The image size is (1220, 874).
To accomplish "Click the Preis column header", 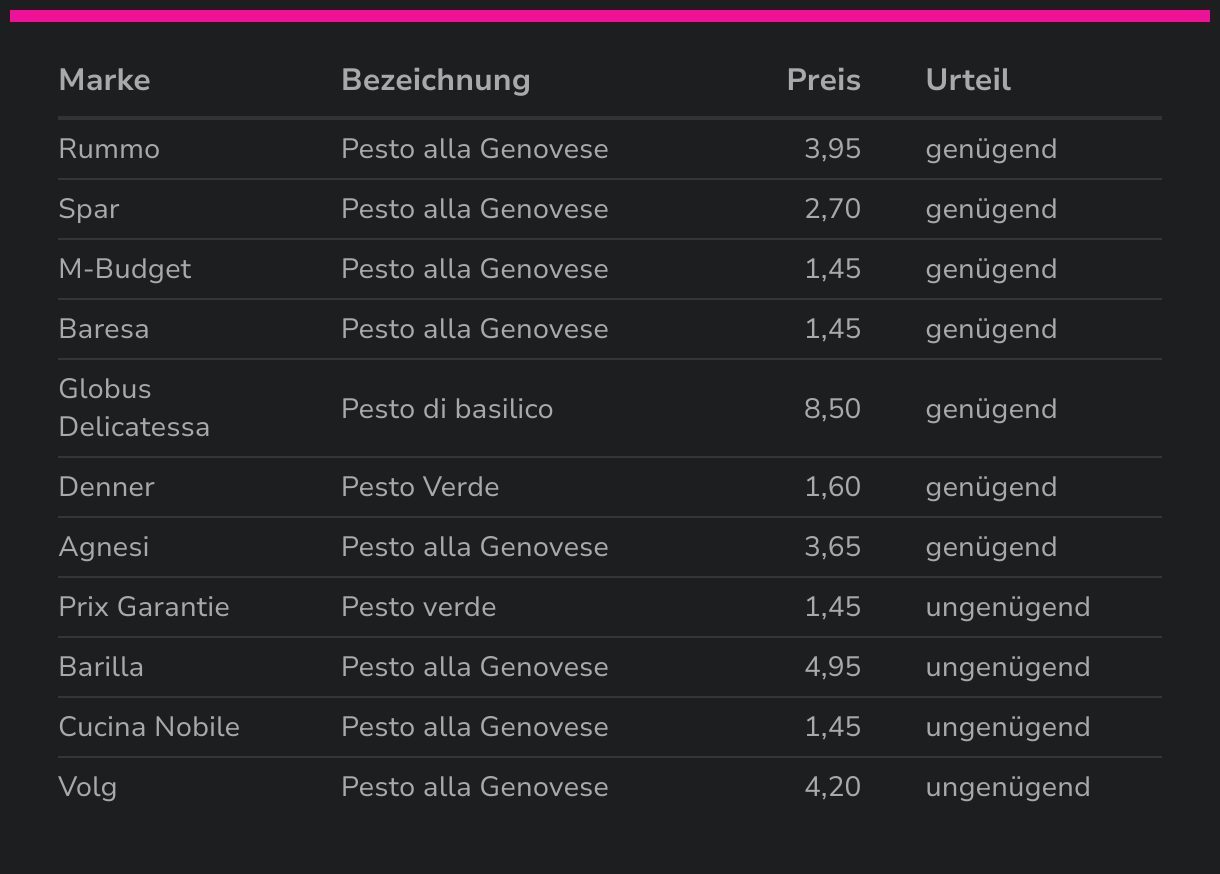I will click(x=823, y=80).
